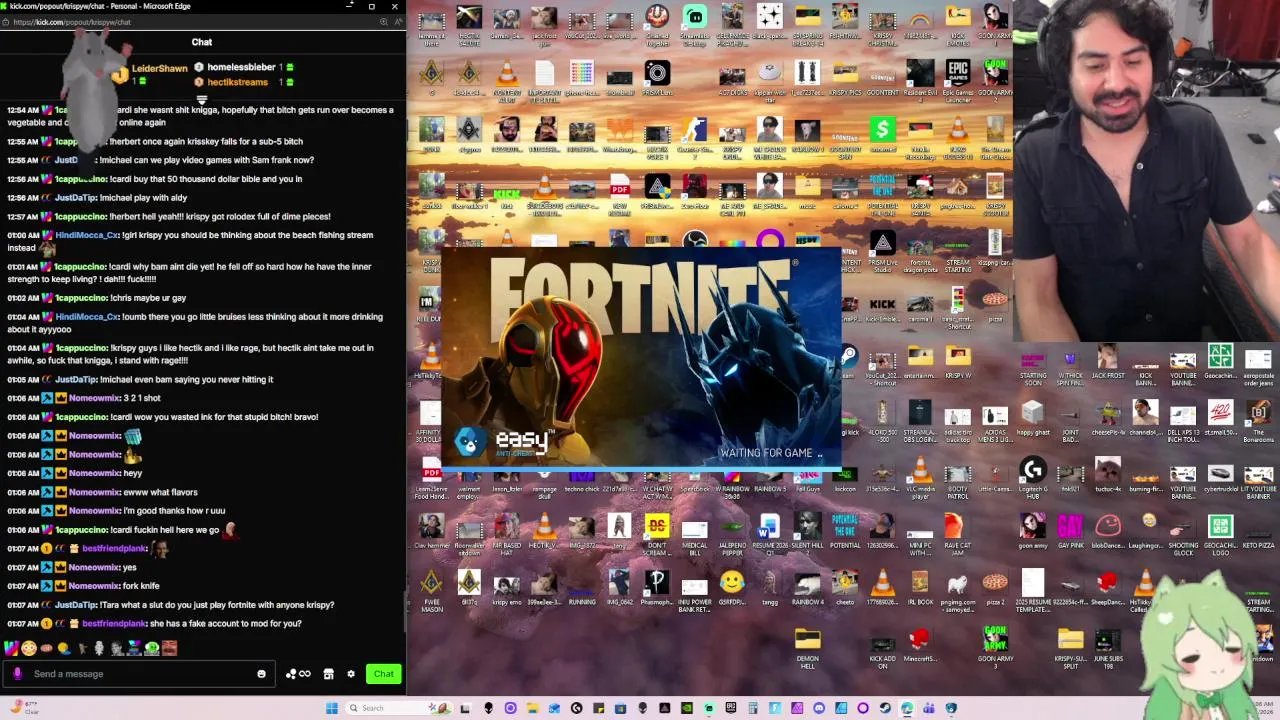This screenshot has width=1280, height=720.
Task: Click HindiMocca_Cx username at 1:02 AM message
Action: (x=87, y=317)
